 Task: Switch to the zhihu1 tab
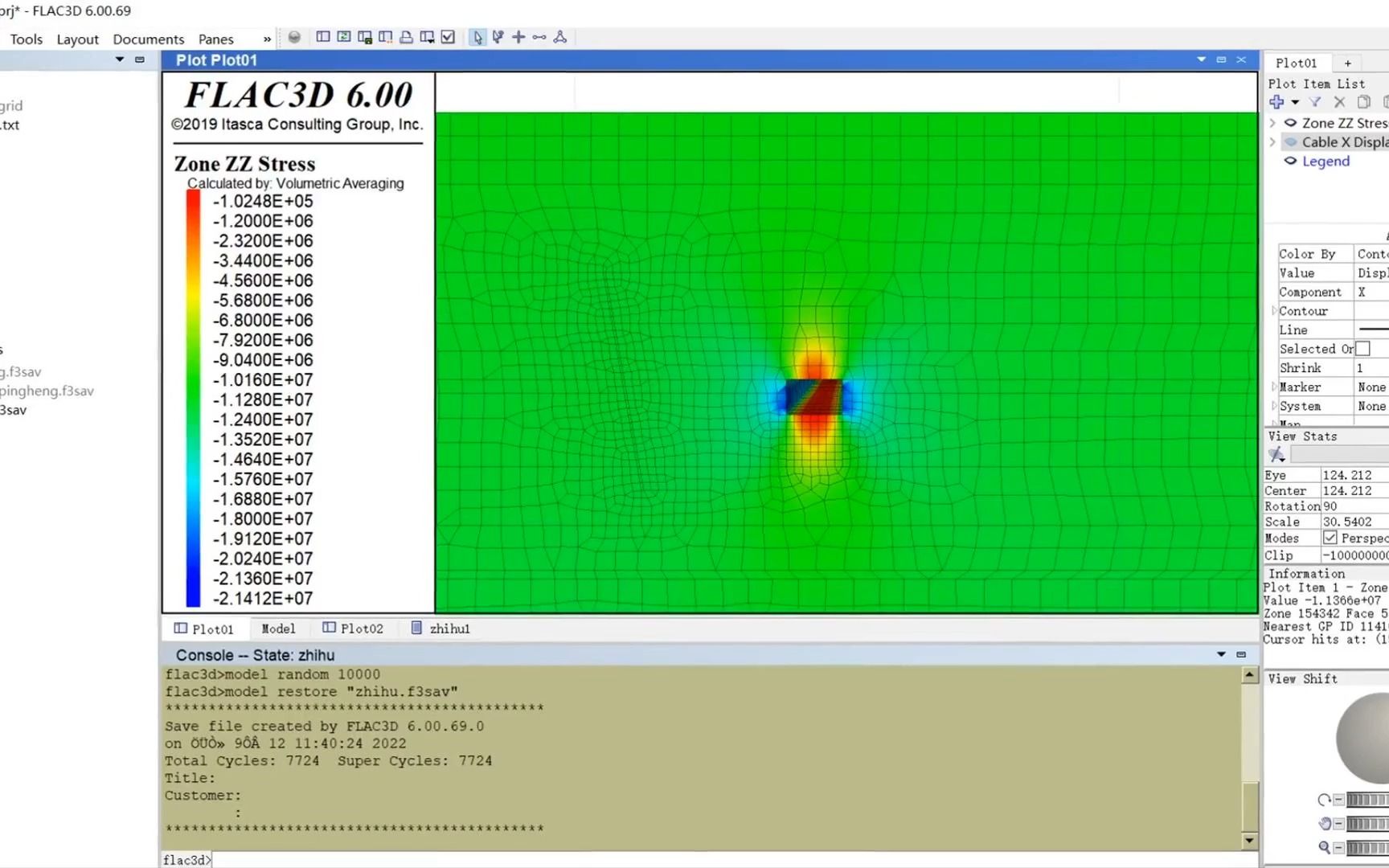[x=440, y=628]
